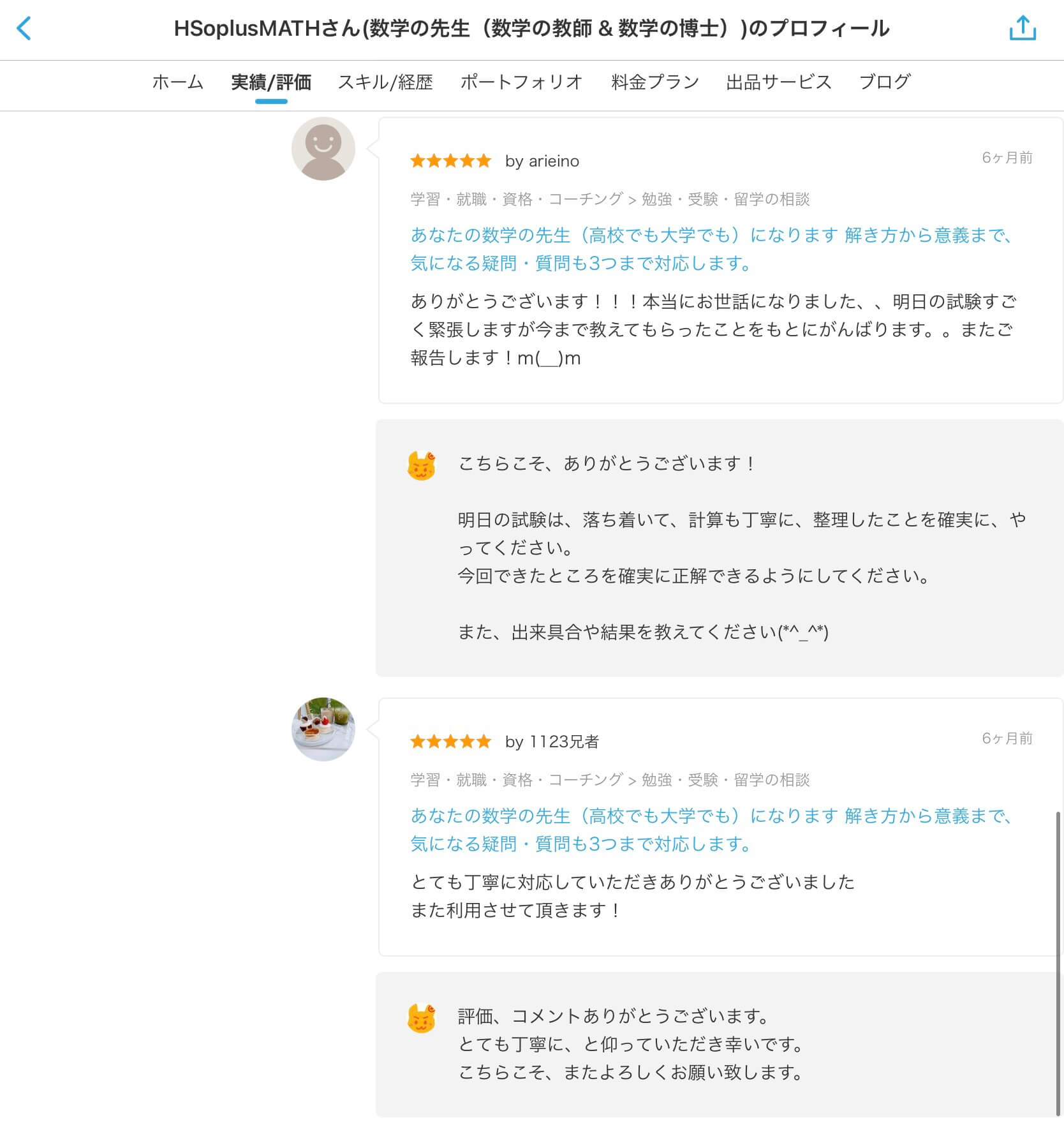Click review text とても丁寧に対応していただき
The width and height of the screenshot is (1064, 1127).
(633, 896)
